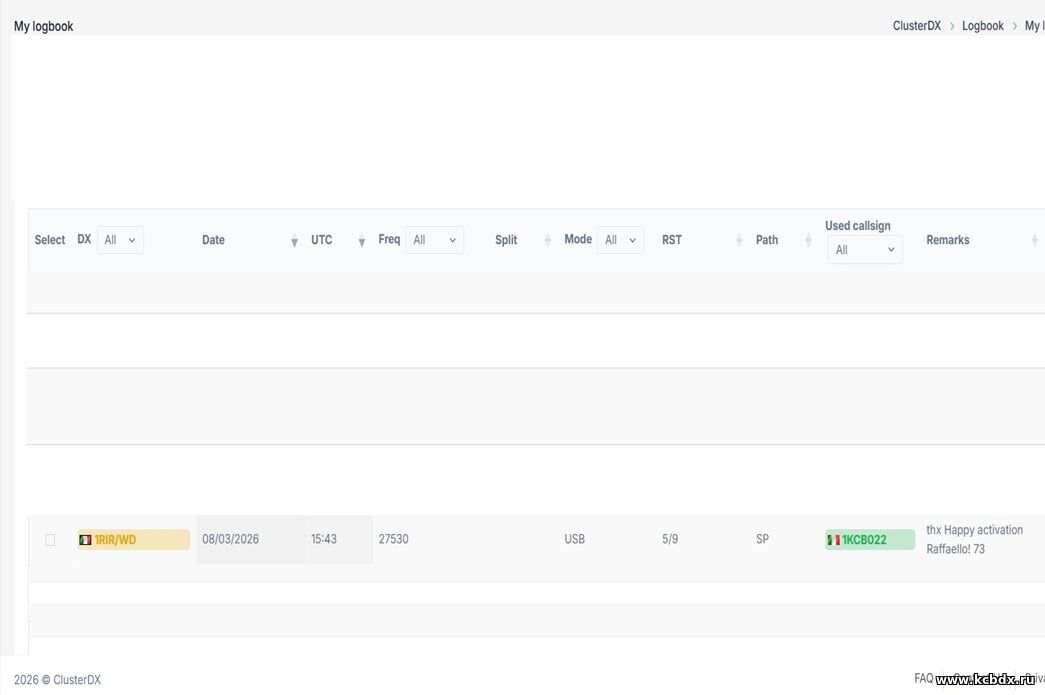Go to ClusterDX in the breadcrumb
The height and width of the screenshot is (695, 1045).
pos(916,26)
